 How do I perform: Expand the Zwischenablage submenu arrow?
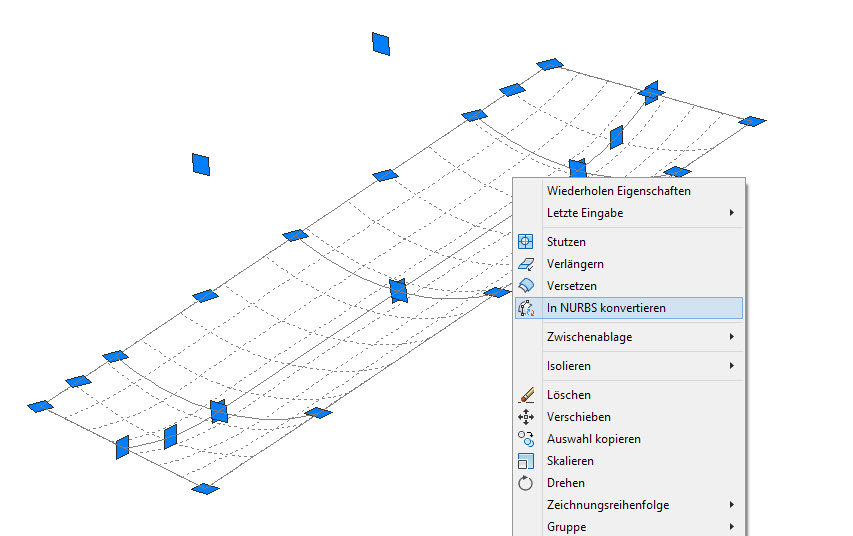click(732, 337)
